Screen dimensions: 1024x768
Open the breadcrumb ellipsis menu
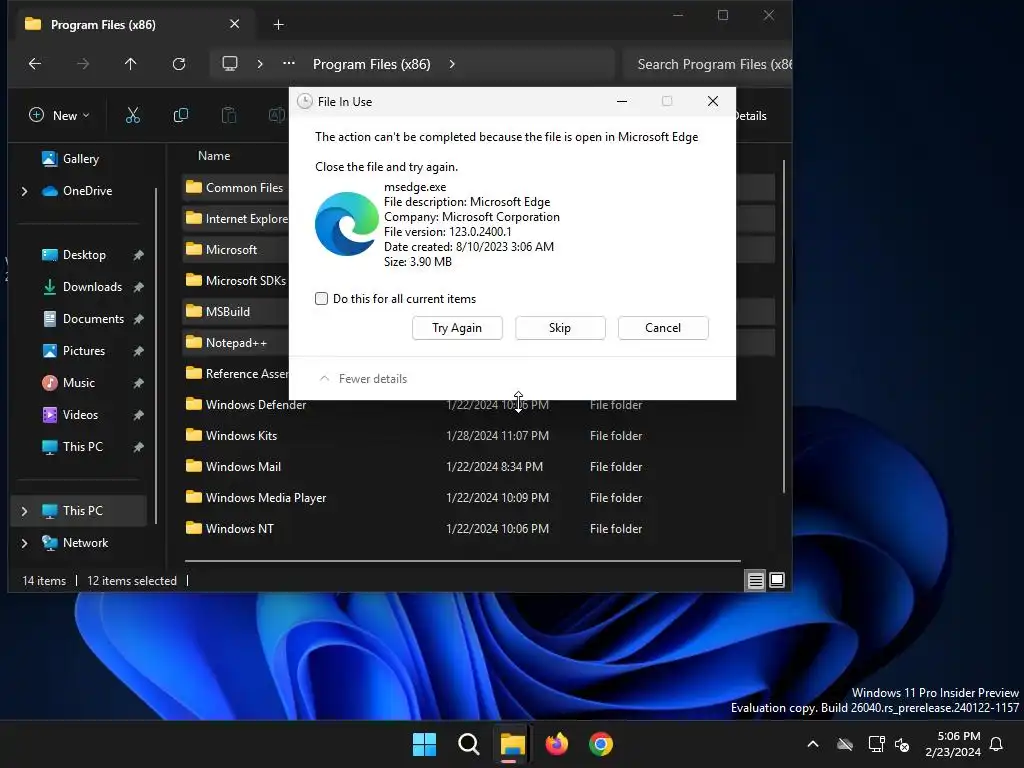(289, 63)
